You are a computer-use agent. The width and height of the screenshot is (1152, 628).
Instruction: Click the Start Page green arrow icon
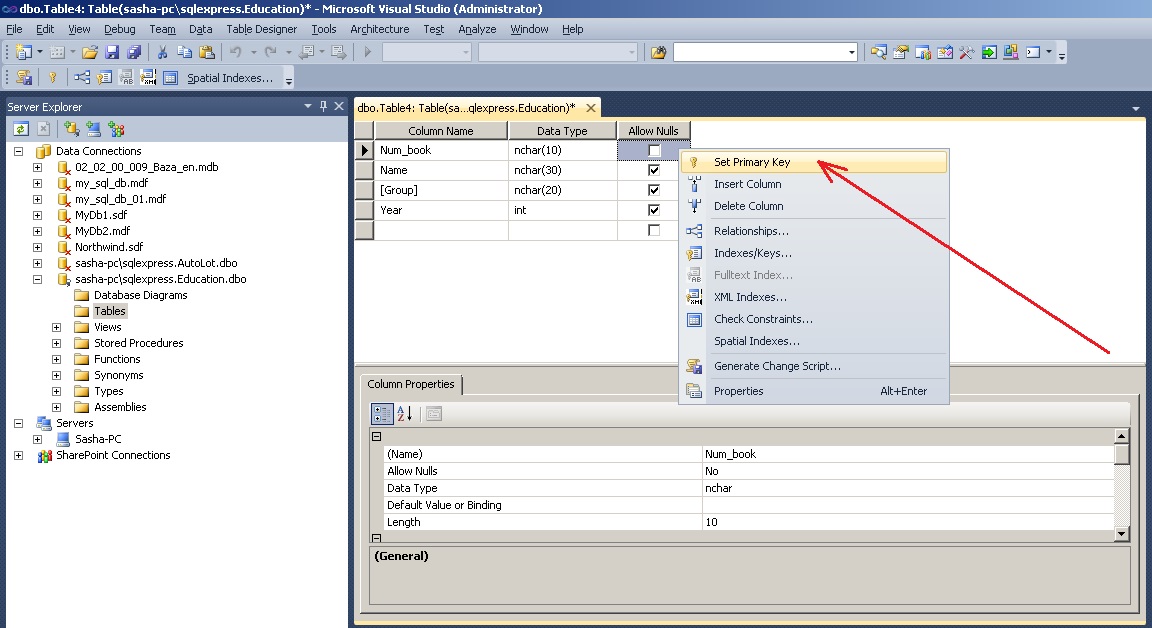989,52
